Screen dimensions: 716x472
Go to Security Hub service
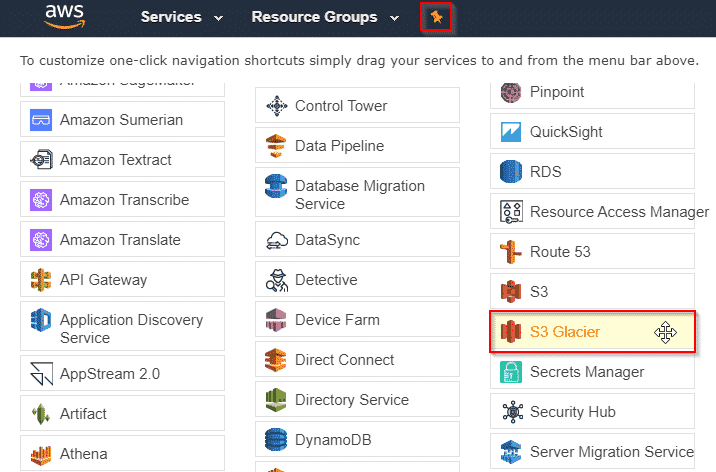573,412
